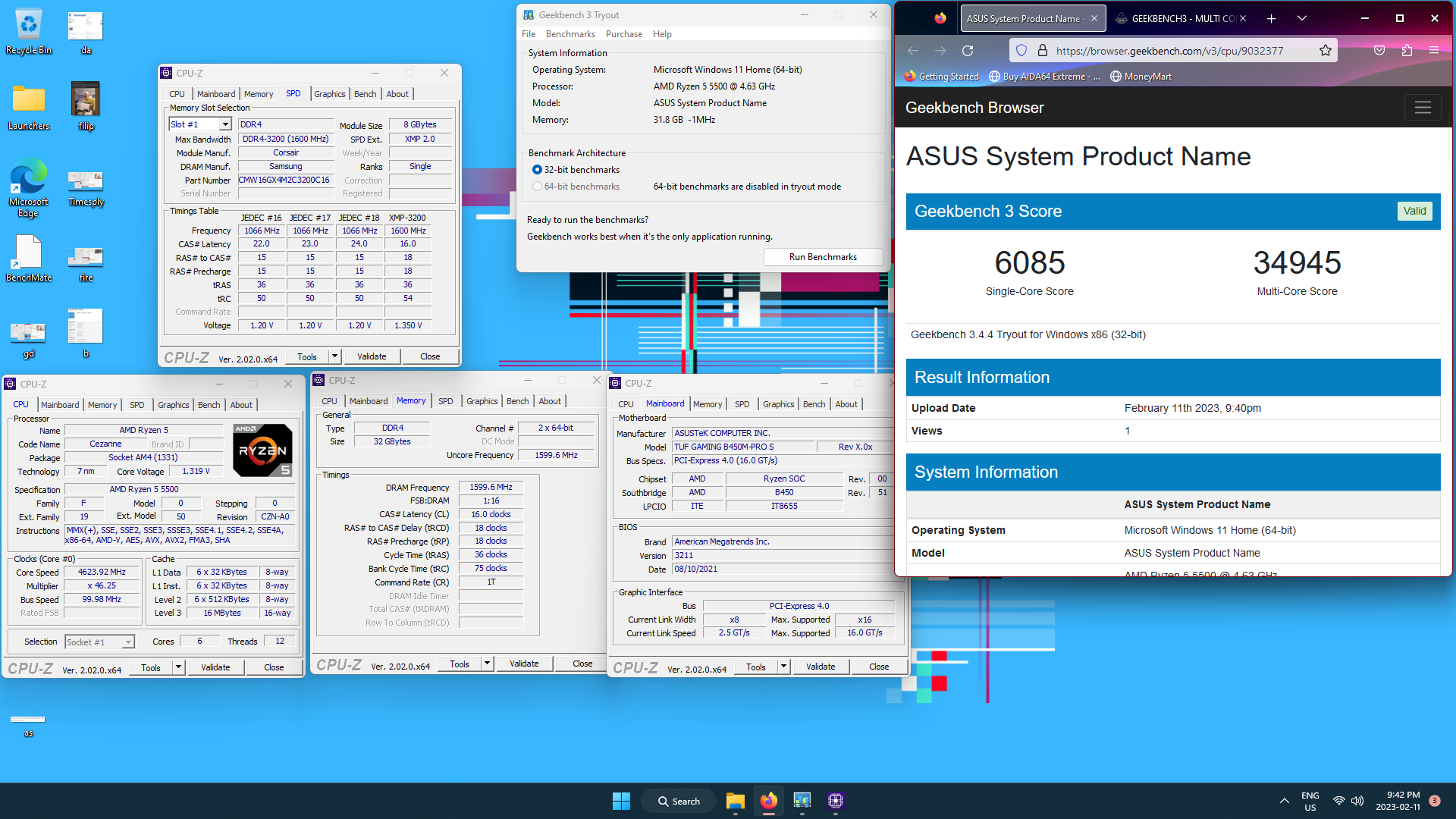Open the as desktop file icon
Image resolution: width=1456 pixels, height=819 pixels.
(29, 726)
